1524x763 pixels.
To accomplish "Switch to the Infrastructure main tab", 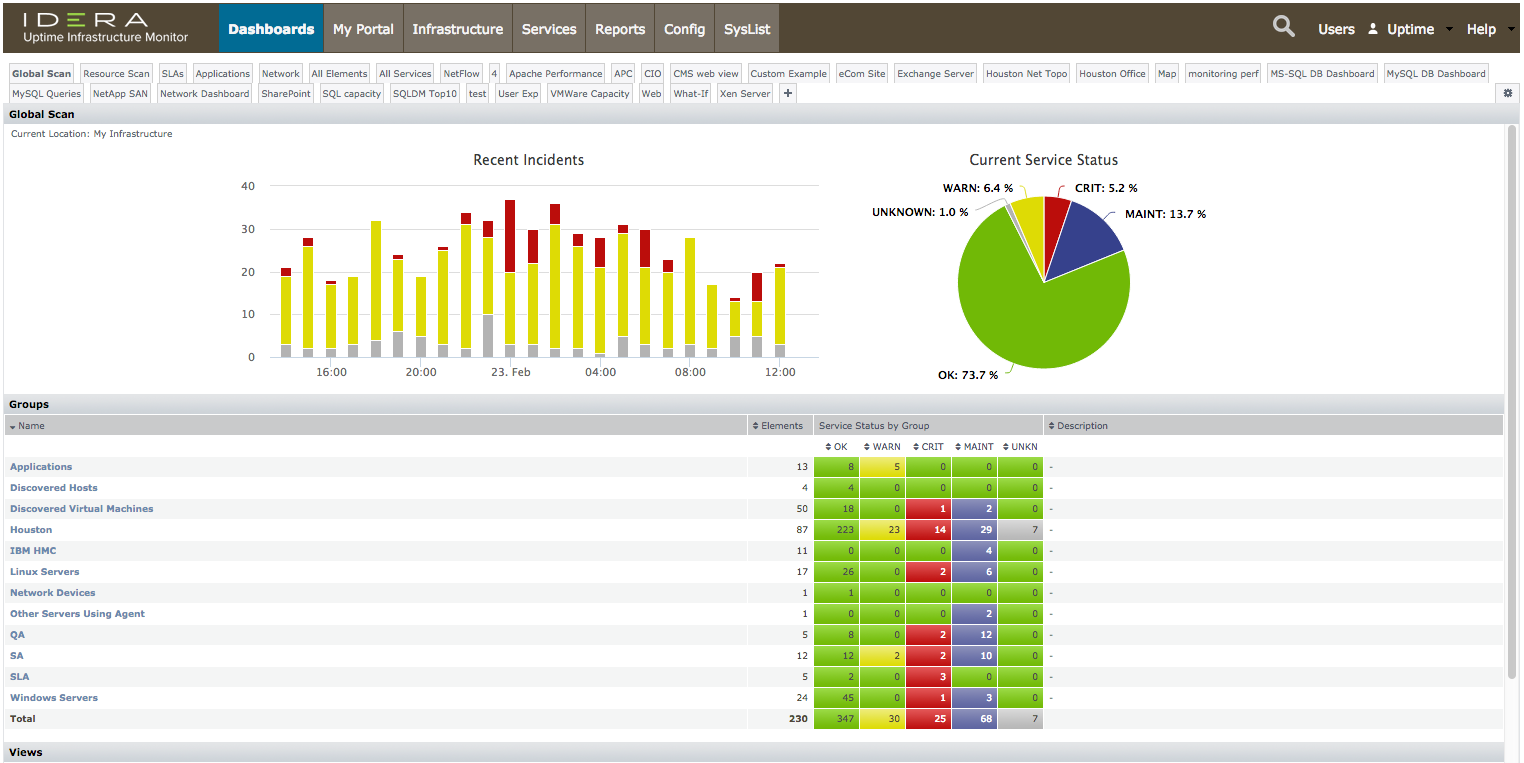I will tap(458, 28).
